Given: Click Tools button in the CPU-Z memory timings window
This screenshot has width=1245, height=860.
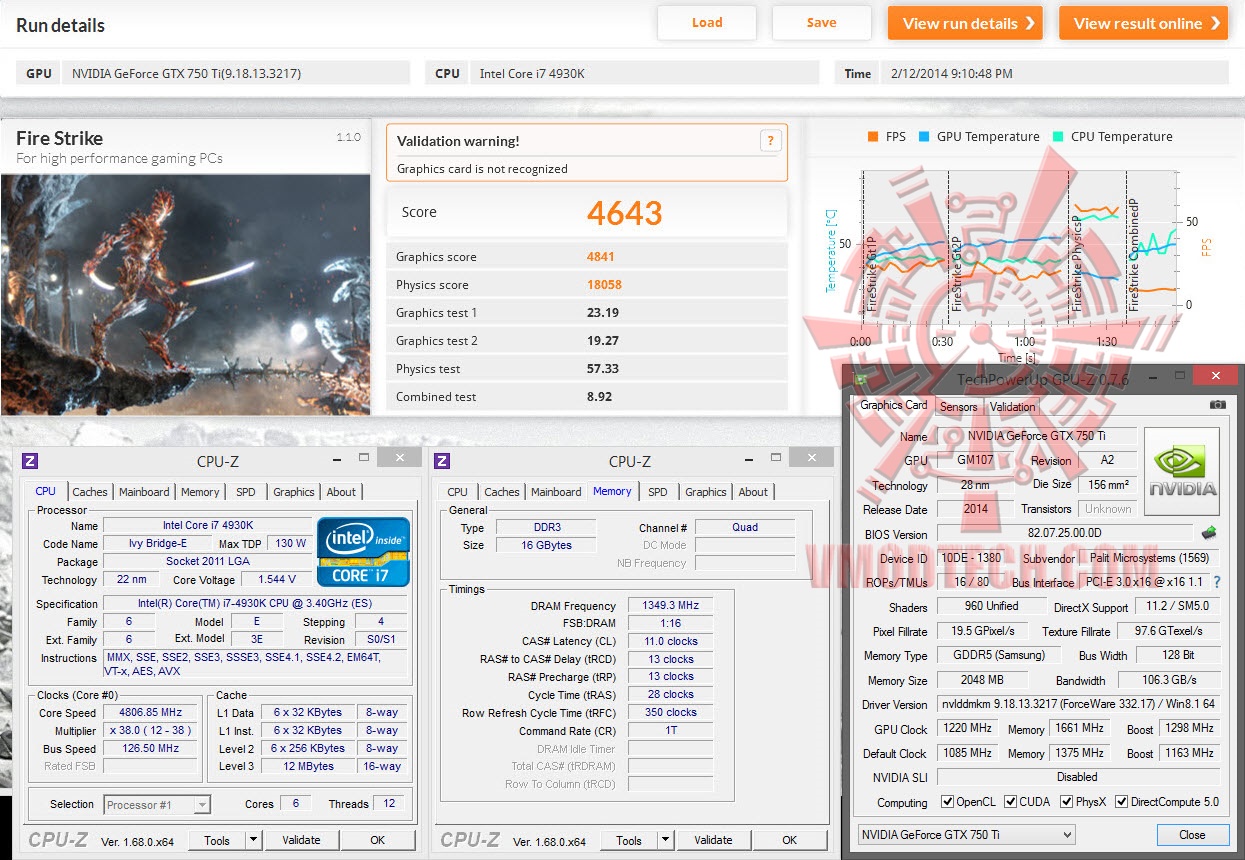Looking at the screenshot, I should point(629,840).
